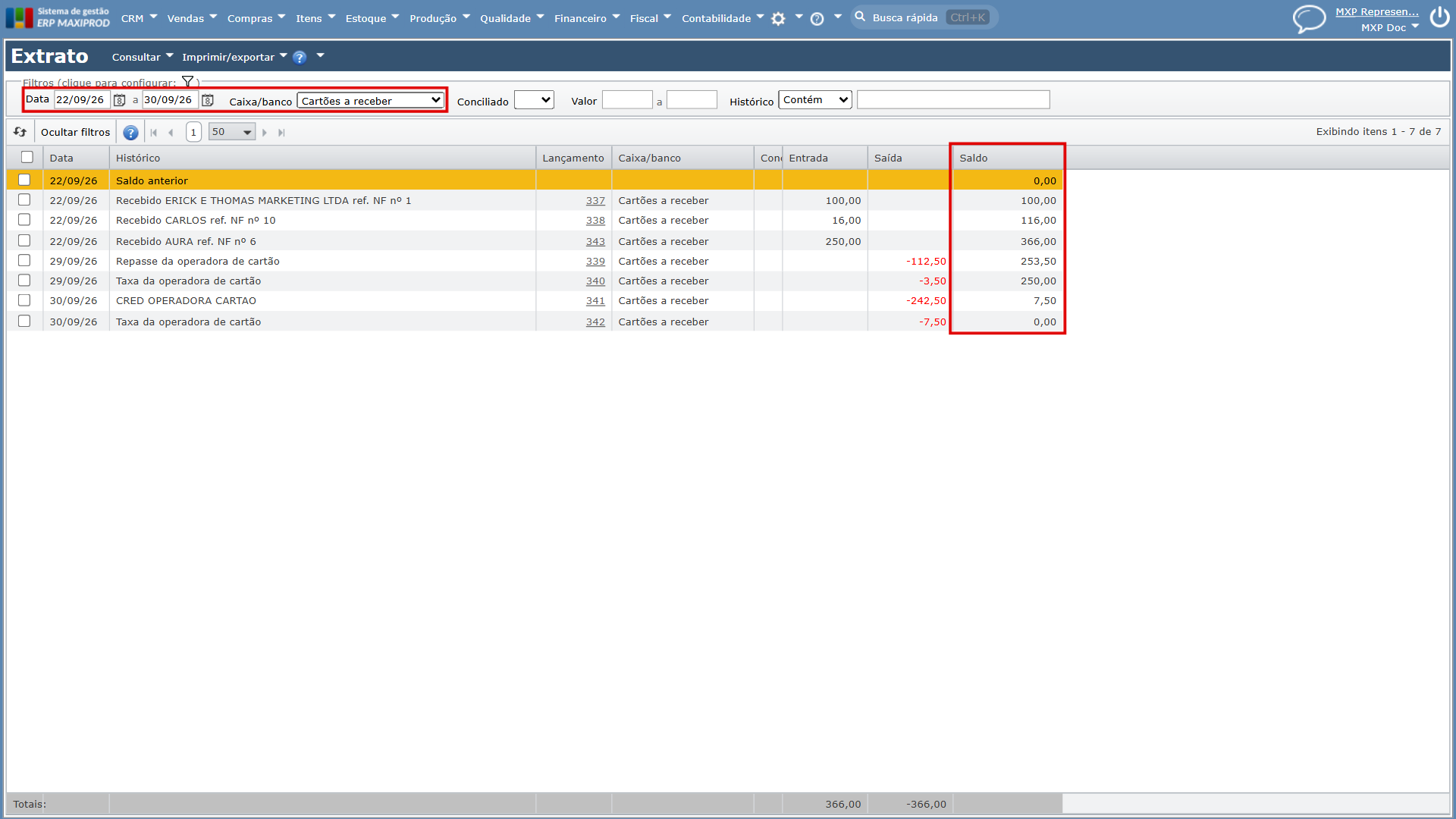Open lançamento link 337
The image size is (1456, 819).
point(595,201)
